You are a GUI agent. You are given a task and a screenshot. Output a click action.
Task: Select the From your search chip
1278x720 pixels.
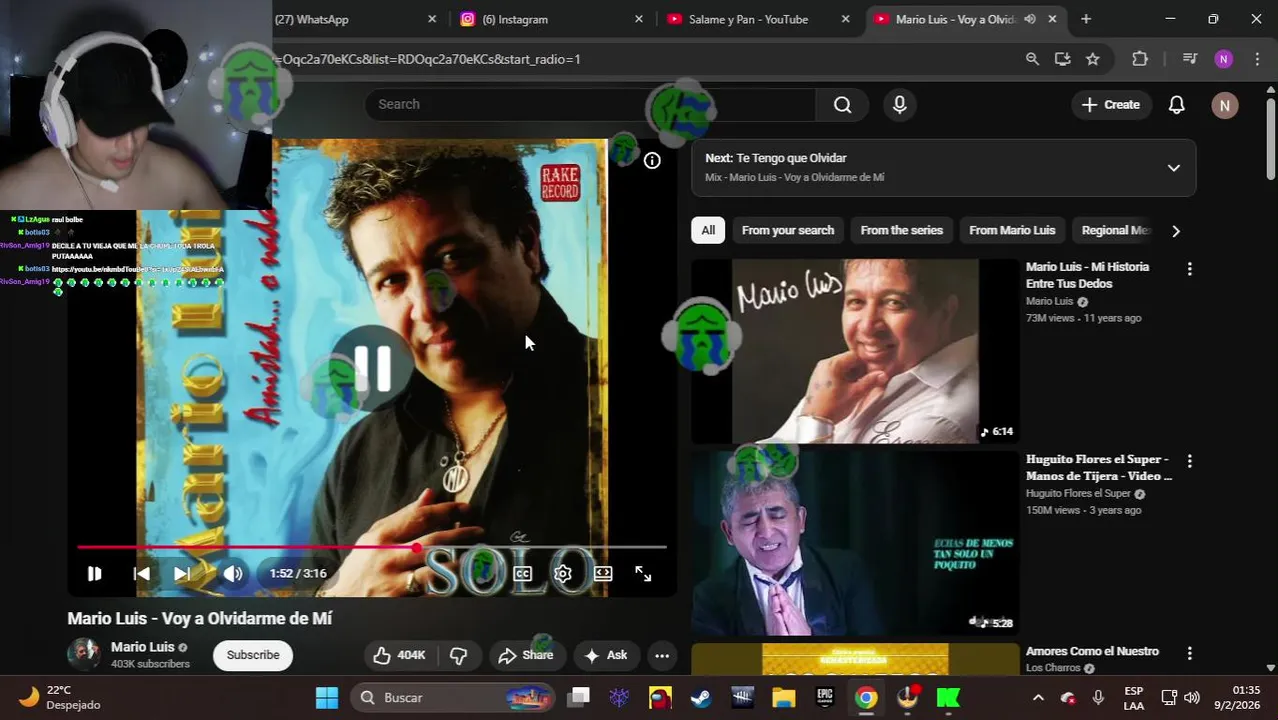click(788, 230)
